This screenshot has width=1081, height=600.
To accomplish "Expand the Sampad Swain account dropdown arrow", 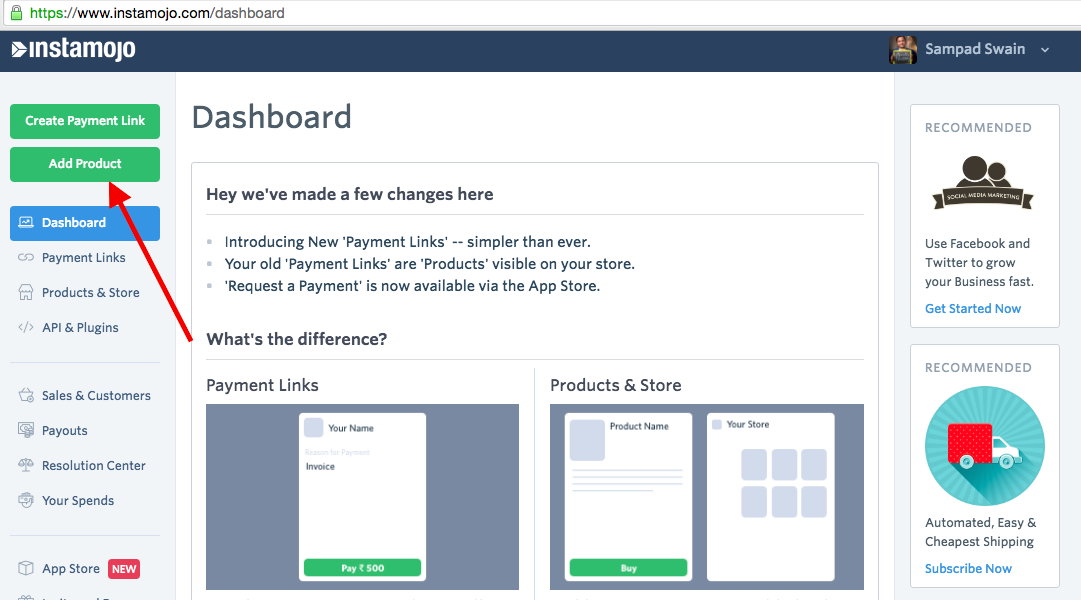I will [1045, 50].
